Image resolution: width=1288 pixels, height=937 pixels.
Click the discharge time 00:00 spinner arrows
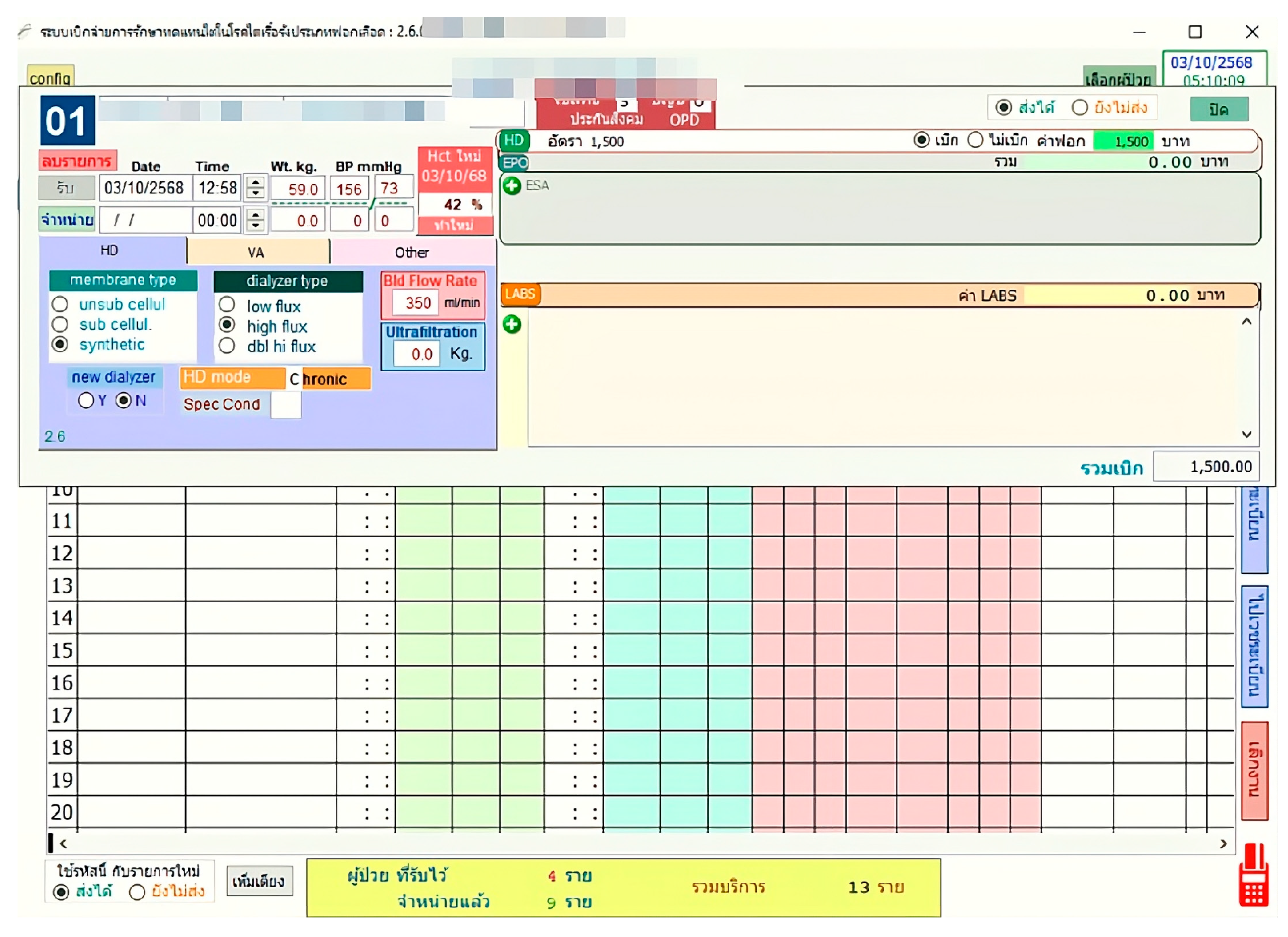click(x=255, y=220)
